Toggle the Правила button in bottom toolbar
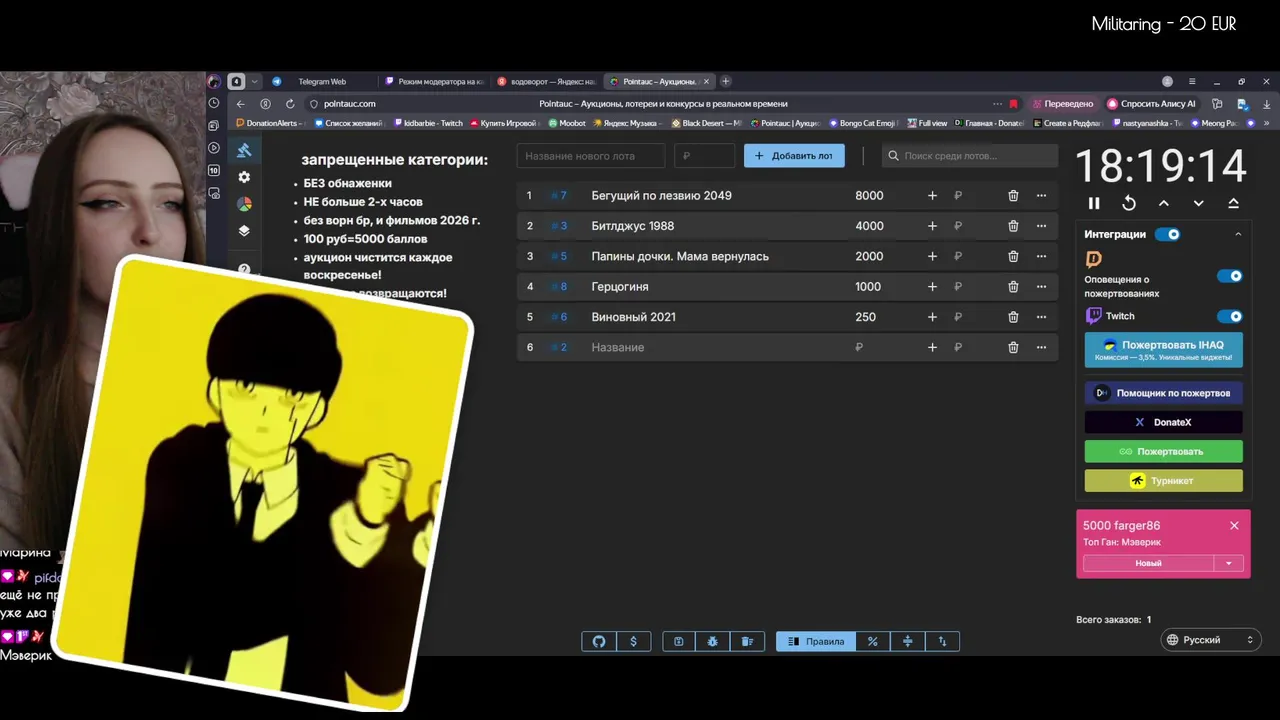Image resolution: width=1280 pixels, height=720 pixels. [x=816, y=641]
